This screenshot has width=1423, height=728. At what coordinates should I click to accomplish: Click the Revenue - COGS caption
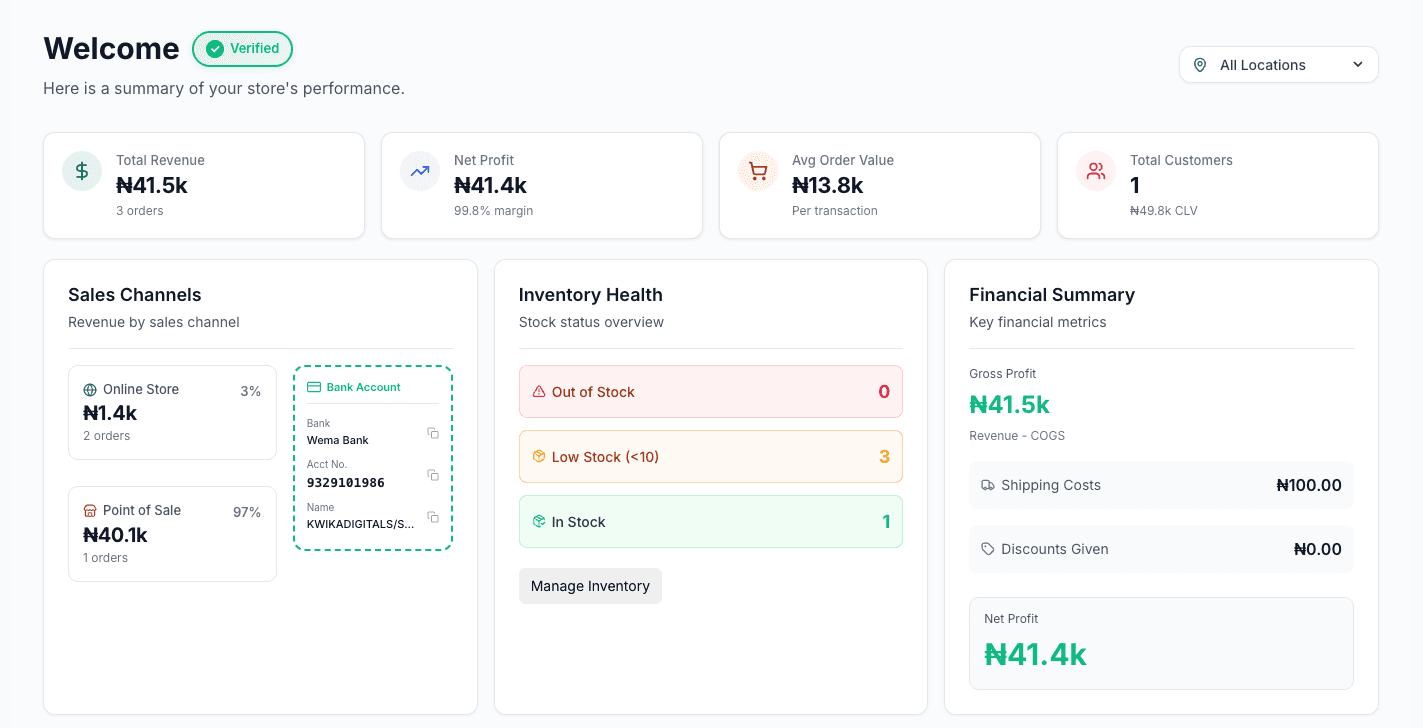1017,436
